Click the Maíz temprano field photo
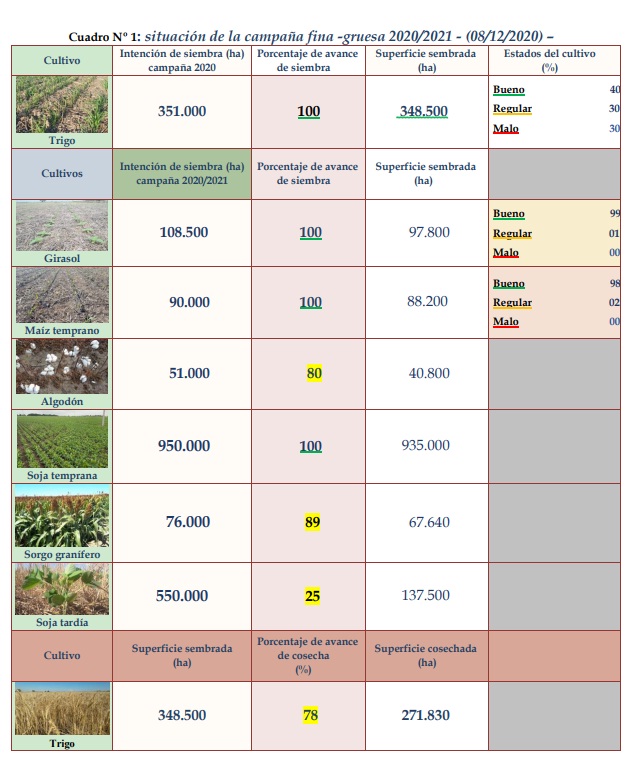This screenshot has height=757, width=635. (x=62, y=295)
